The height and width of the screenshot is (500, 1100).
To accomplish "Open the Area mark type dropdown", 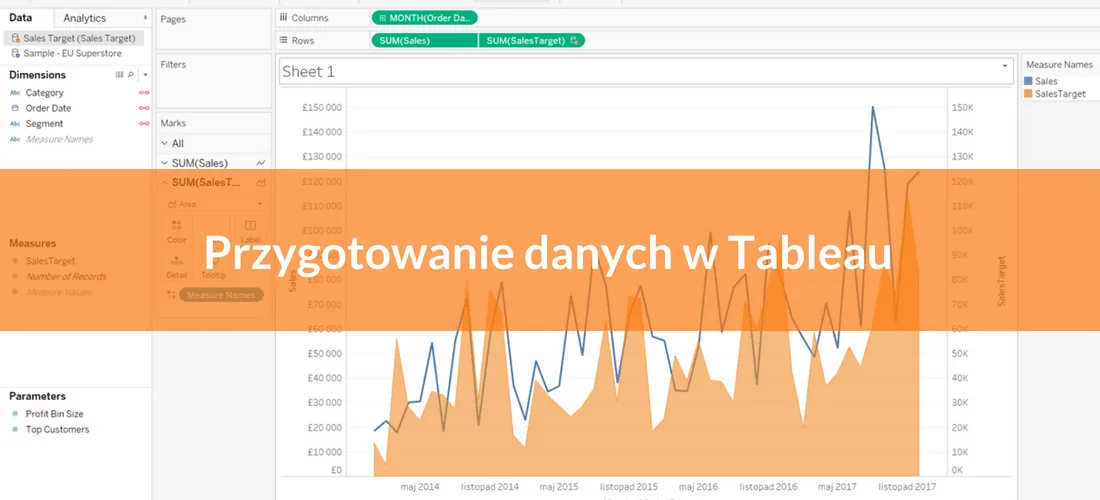I will coord(214,204).
